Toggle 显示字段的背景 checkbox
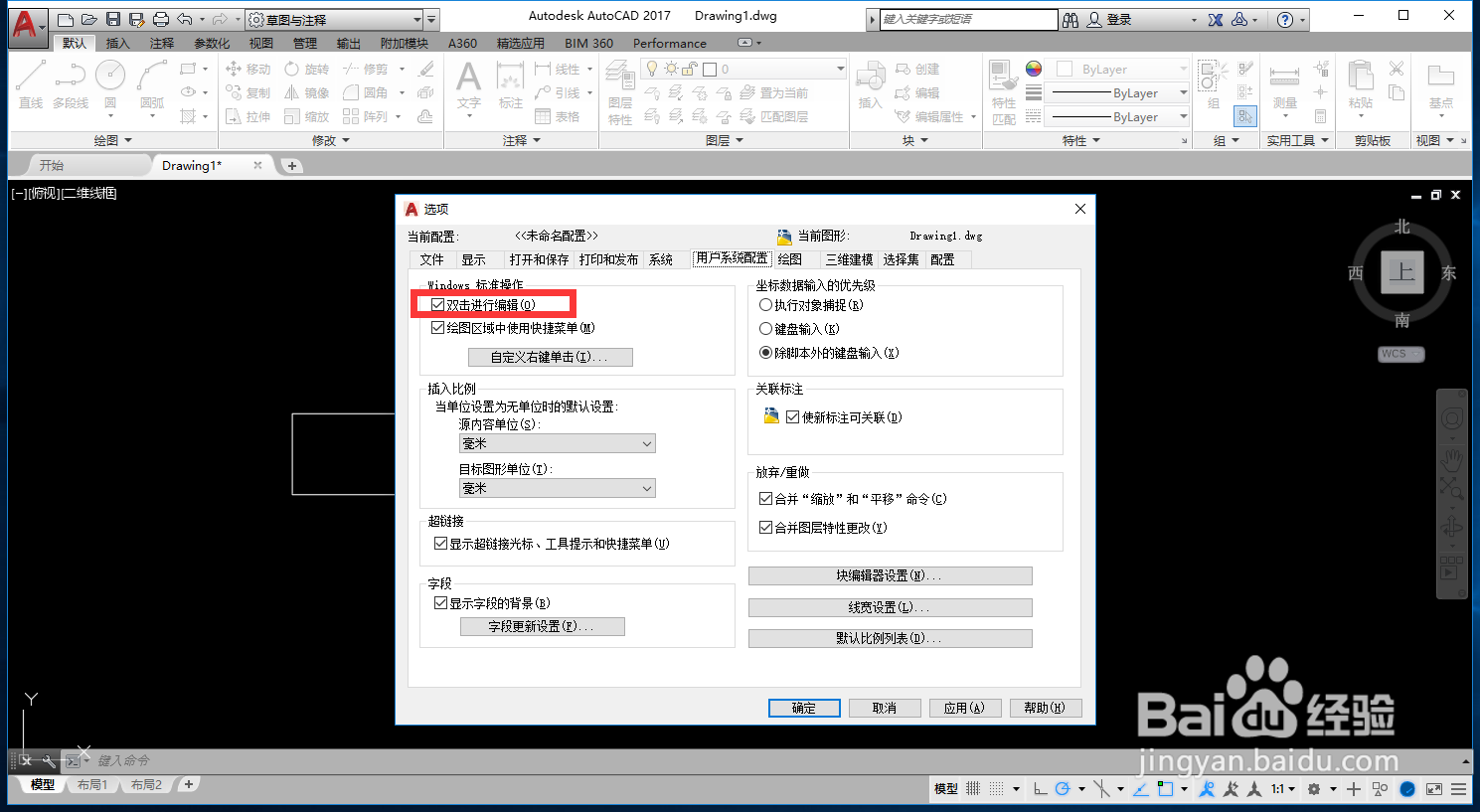Image resolution: width=1480 pixels, height=812 pixels. tap(440, 603)
